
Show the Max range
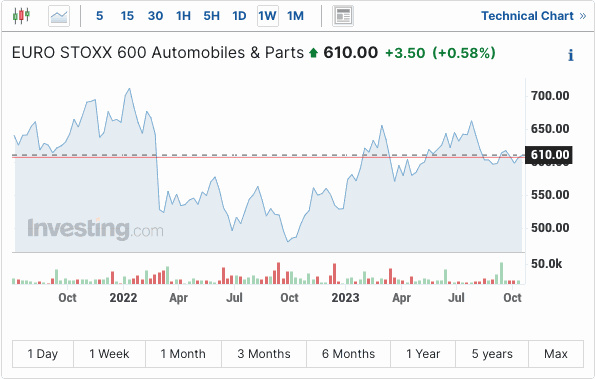pos(556,354)
